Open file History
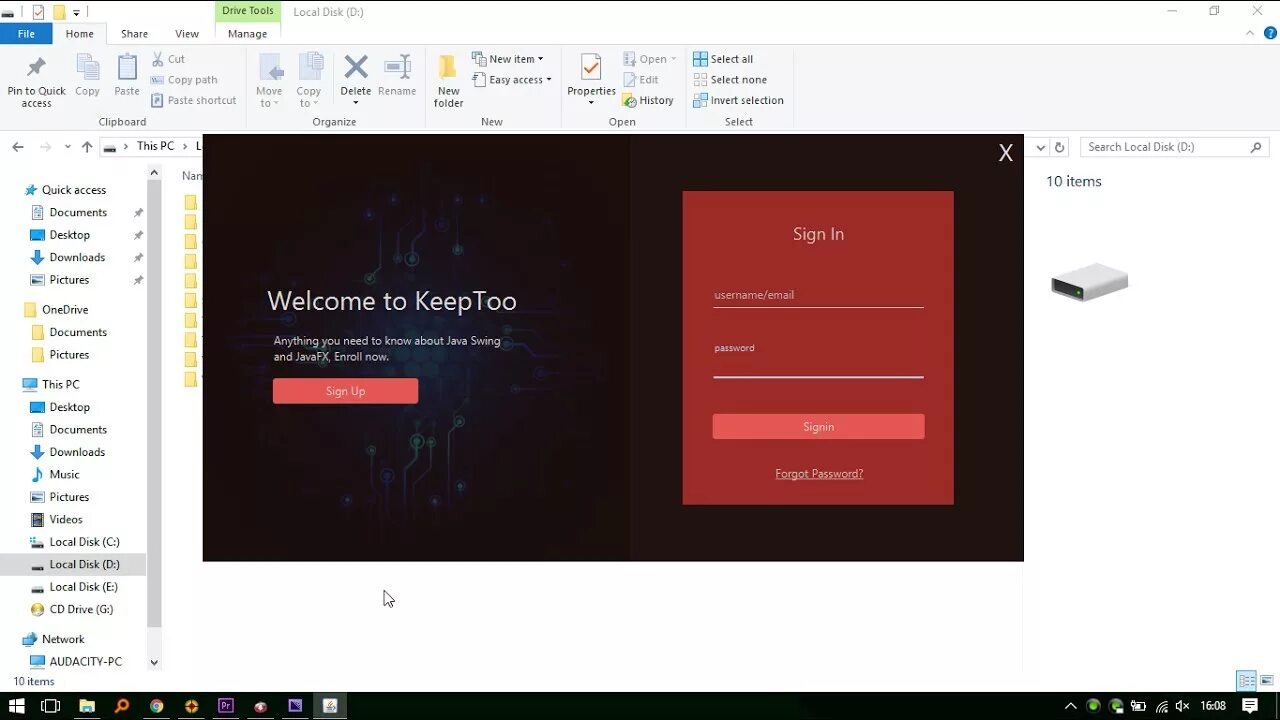The image size is (1280, 720). tap(648, 100)
